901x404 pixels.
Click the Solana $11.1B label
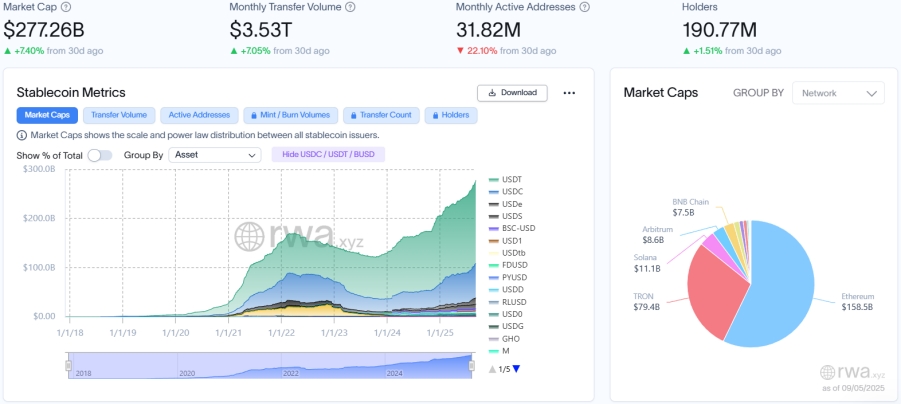647,263
